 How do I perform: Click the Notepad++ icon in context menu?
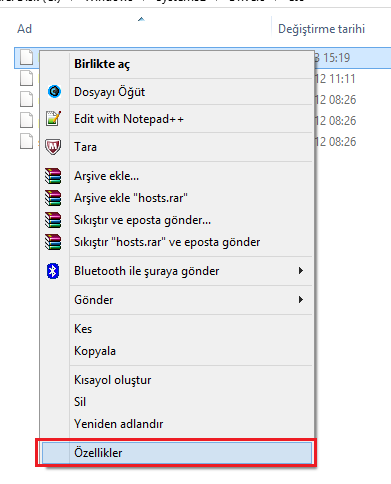click(x=53, y=118)
